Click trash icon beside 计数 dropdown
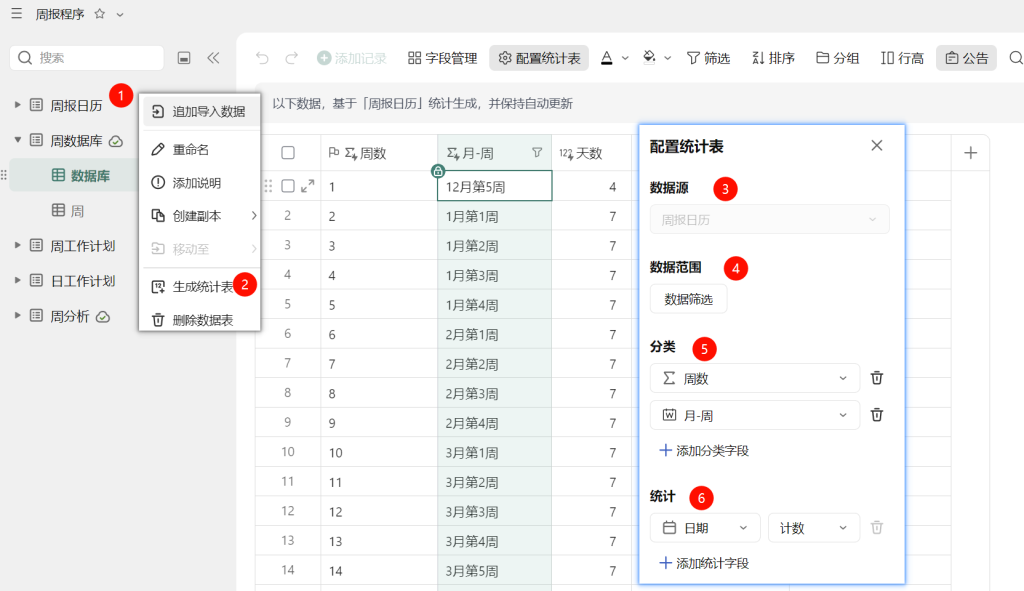 point(876,527)
